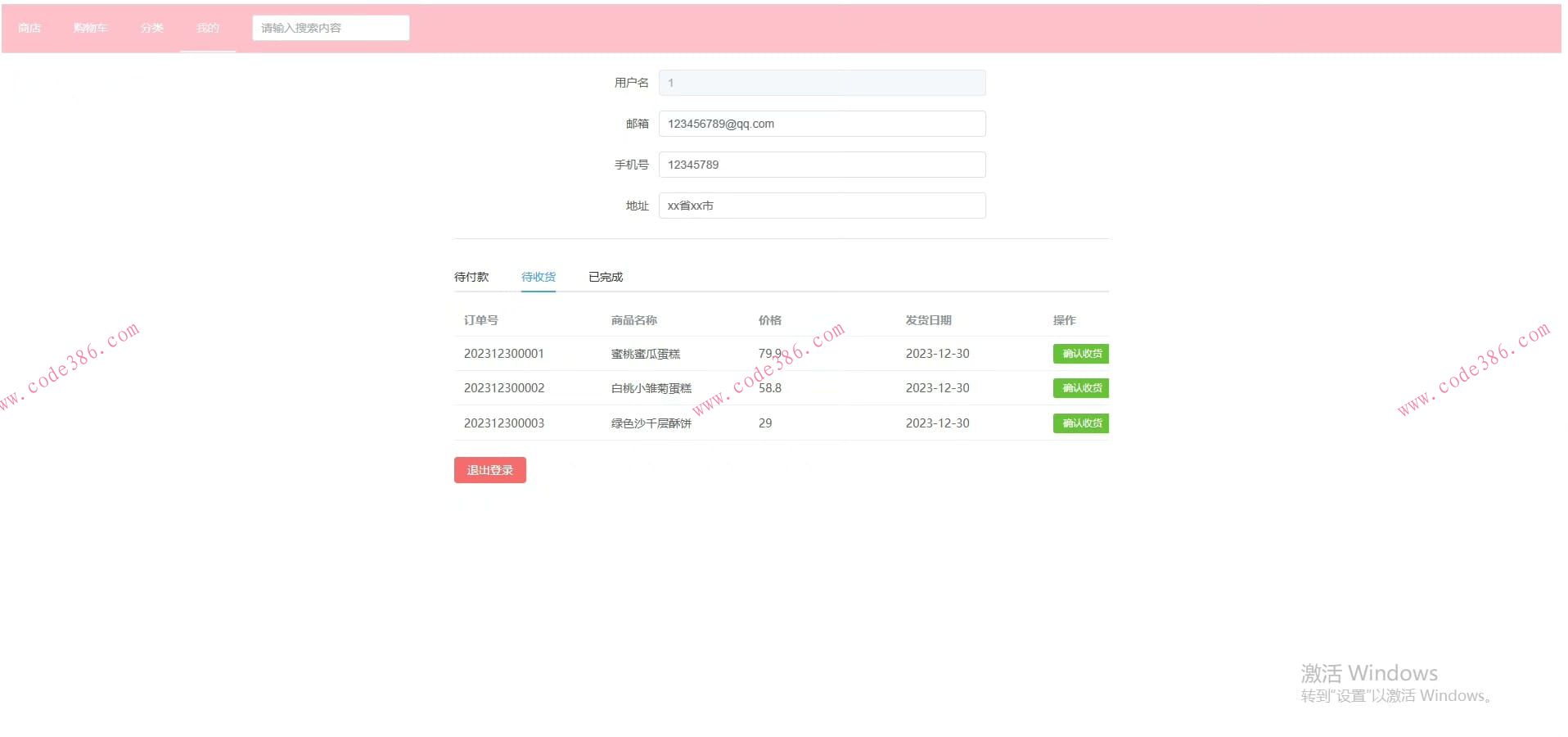Edit the 地址 address field
The width and height of the screenshot is (1568, 737).
[x=821, y=205]
